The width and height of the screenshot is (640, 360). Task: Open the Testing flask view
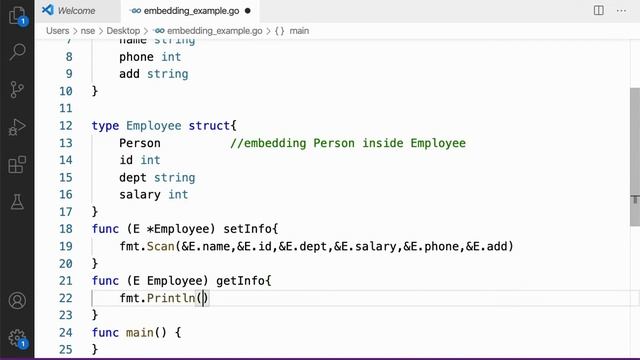coord(17,202)
